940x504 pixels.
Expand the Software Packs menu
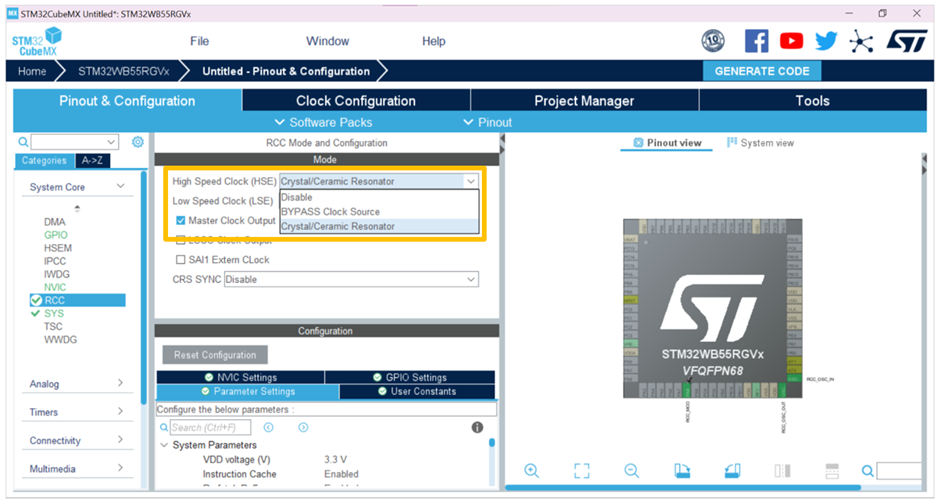pos(324,122)
